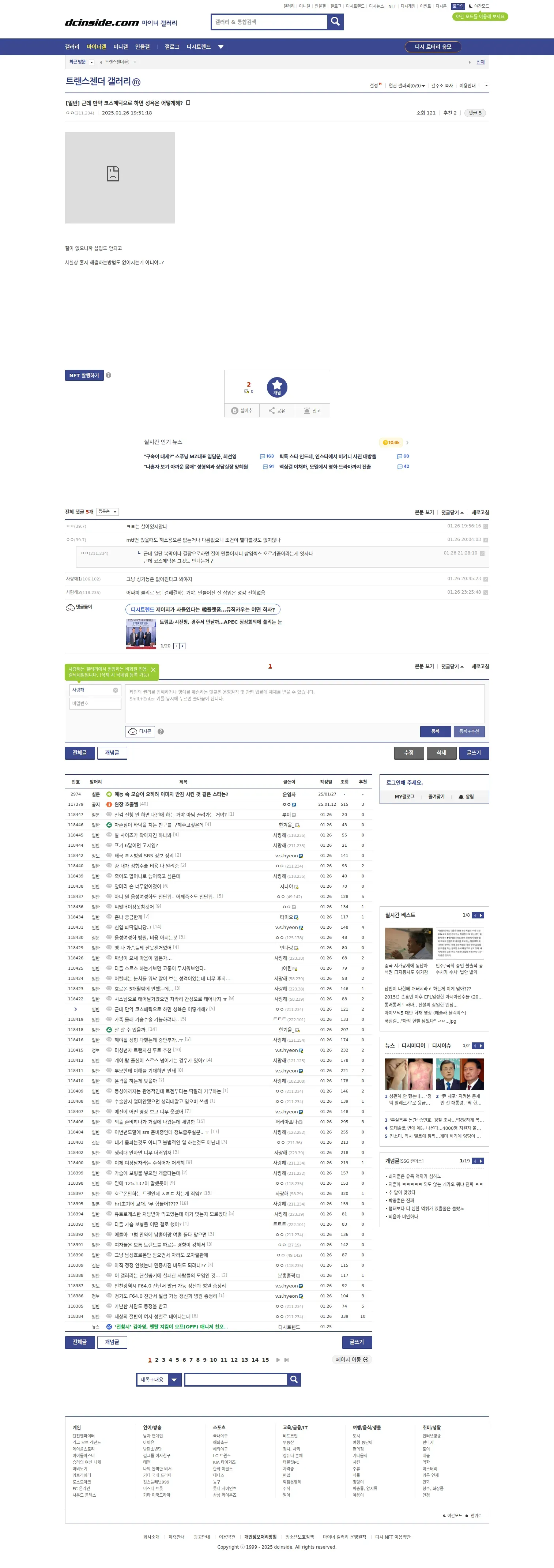Next page arrow in 실시간 베스트
Viewport: 554px width, 1568px height.
[x=481, y=915]
